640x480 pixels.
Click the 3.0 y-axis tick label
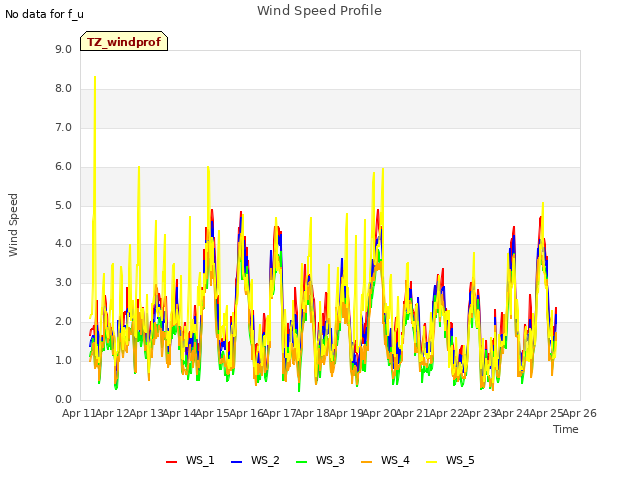pyautogui.click(x=63, y=282)
